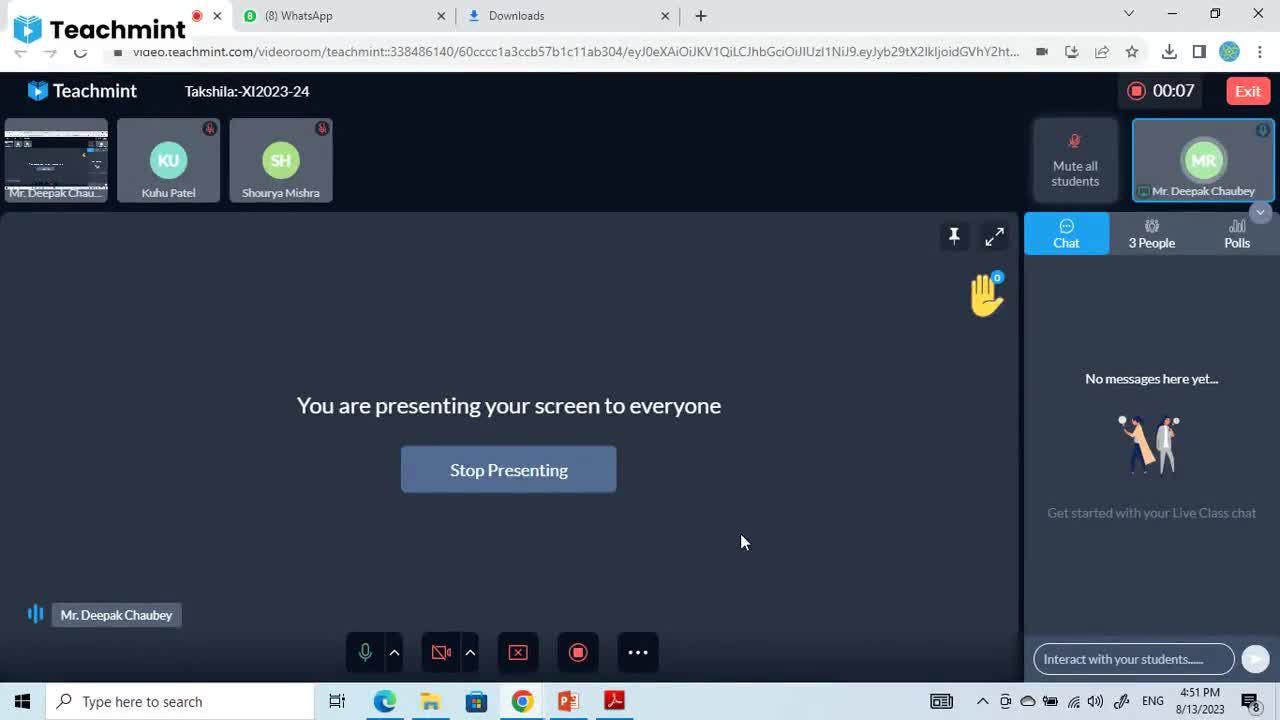Screen dimensions: 1280x720
Task: Select Shourya Mishra participant tile
Action: 281,161
